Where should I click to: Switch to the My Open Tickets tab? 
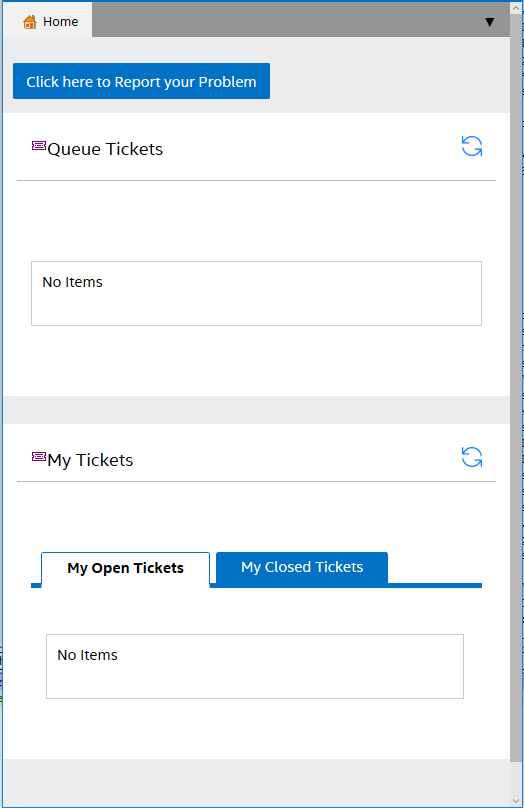point(125,568)
